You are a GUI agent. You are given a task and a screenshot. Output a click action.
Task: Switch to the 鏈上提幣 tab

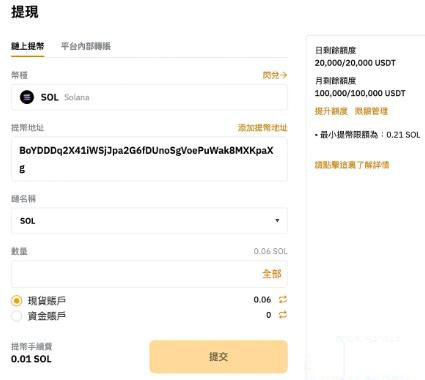(x=28, y=46)
